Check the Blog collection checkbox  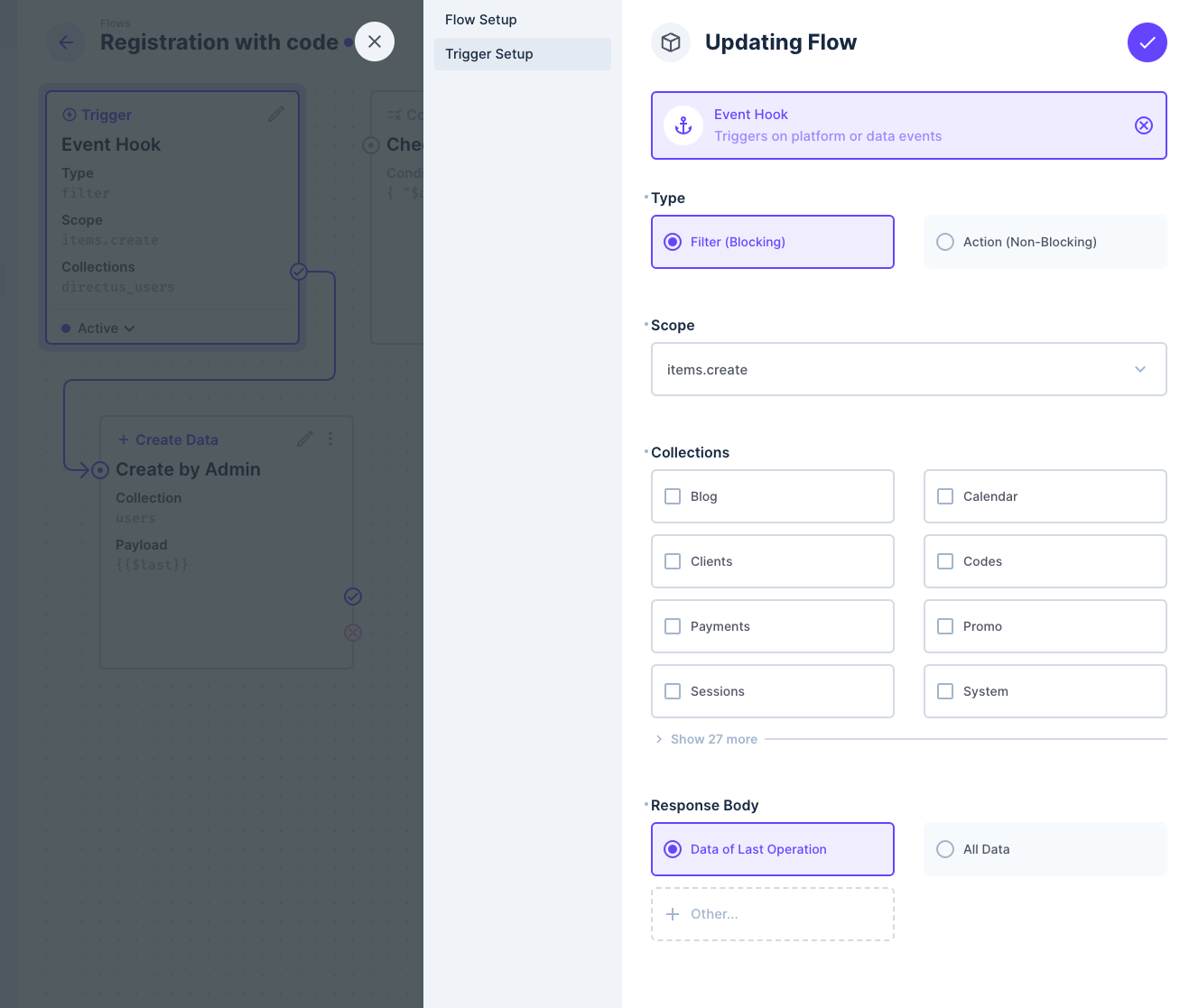672,496
